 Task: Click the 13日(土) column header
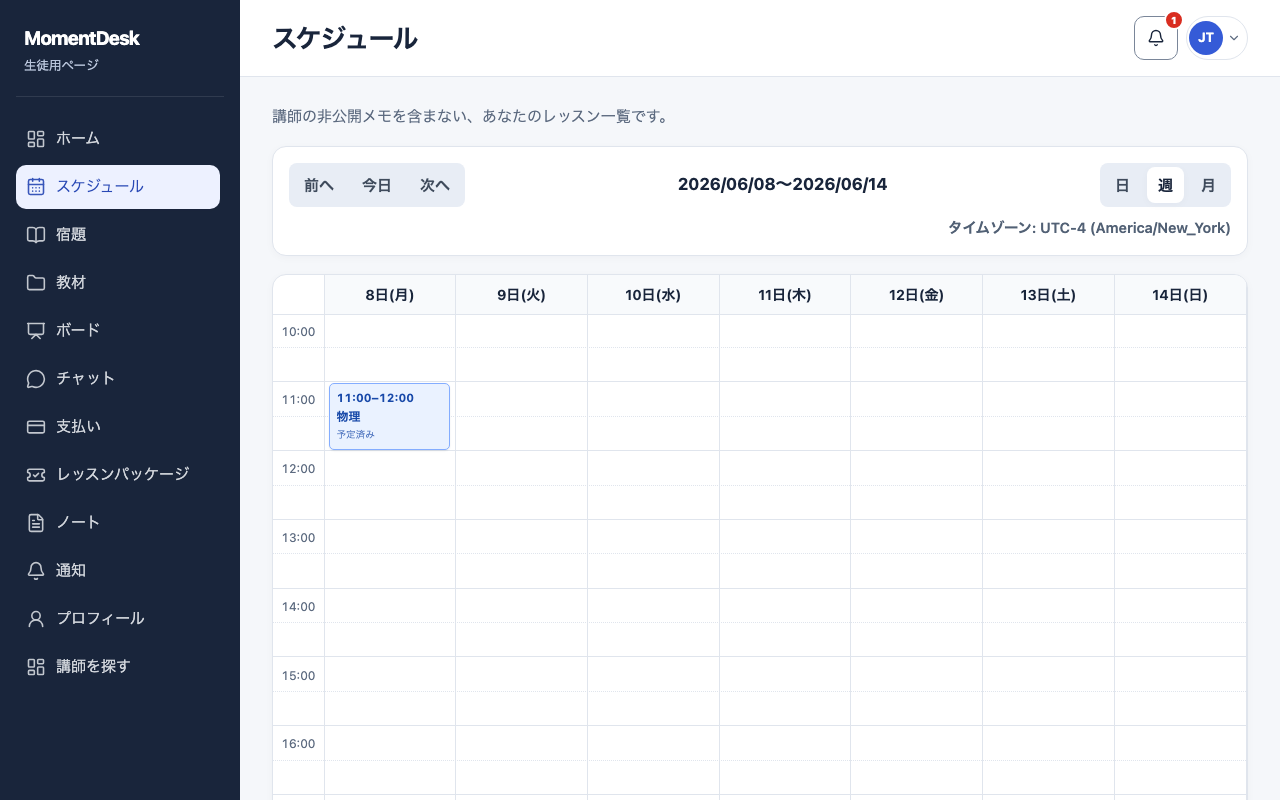1048,295
